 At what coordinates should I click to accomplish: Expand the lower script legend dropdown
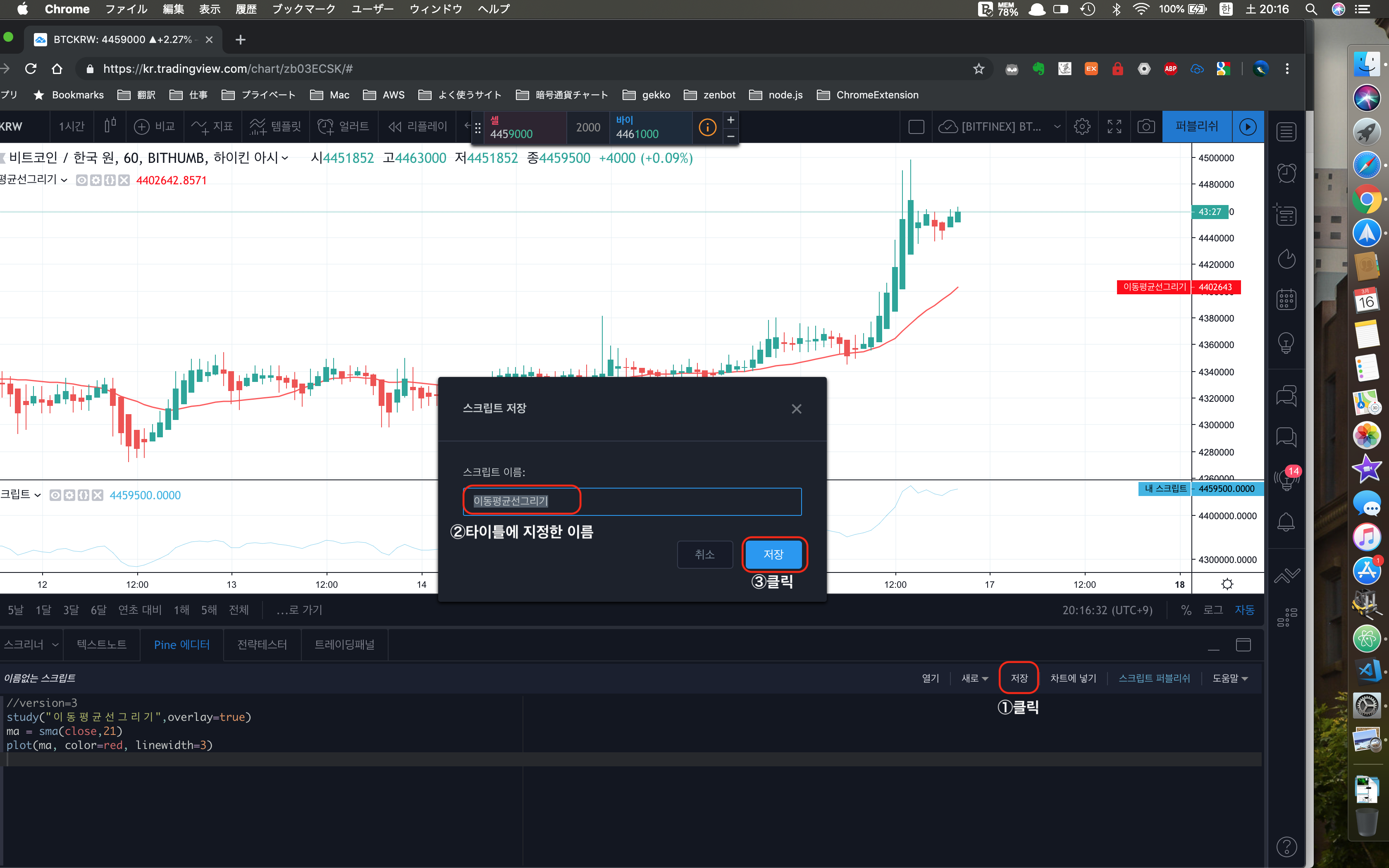[x=38, y=495]
